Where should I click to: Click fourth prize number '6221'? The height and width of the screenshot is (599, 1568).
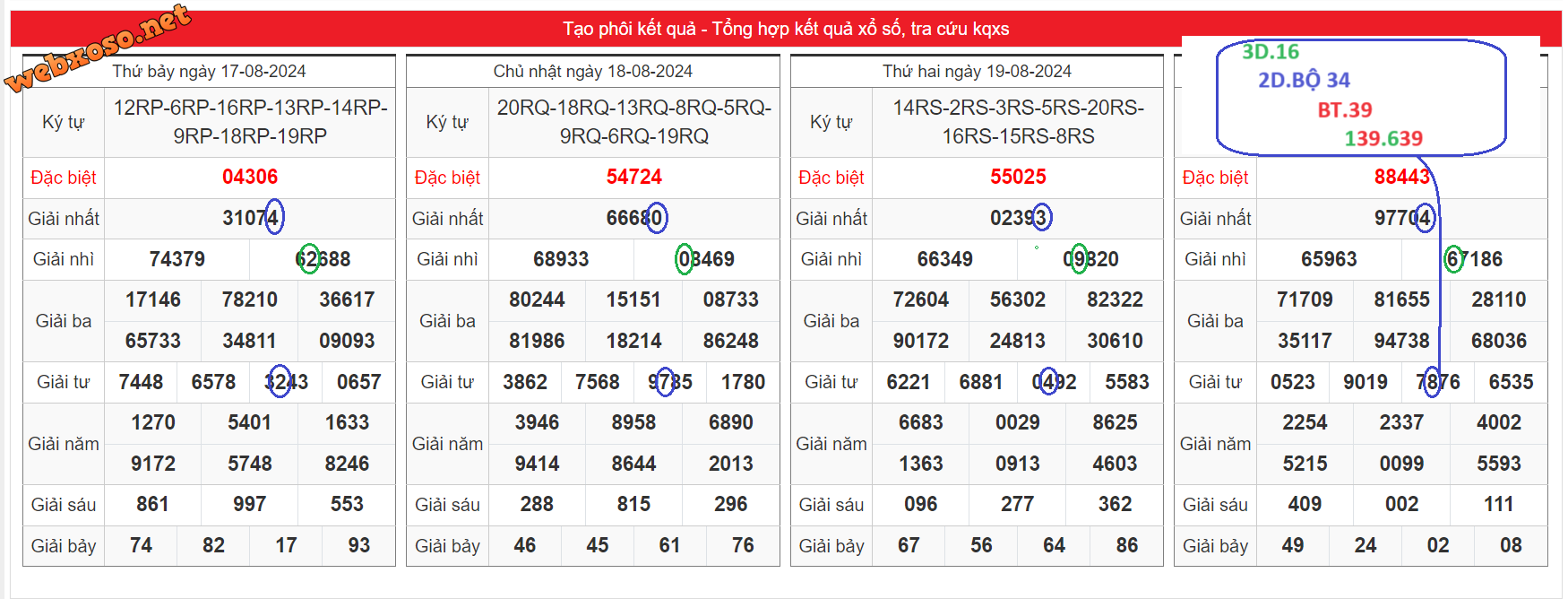[909, 382]
